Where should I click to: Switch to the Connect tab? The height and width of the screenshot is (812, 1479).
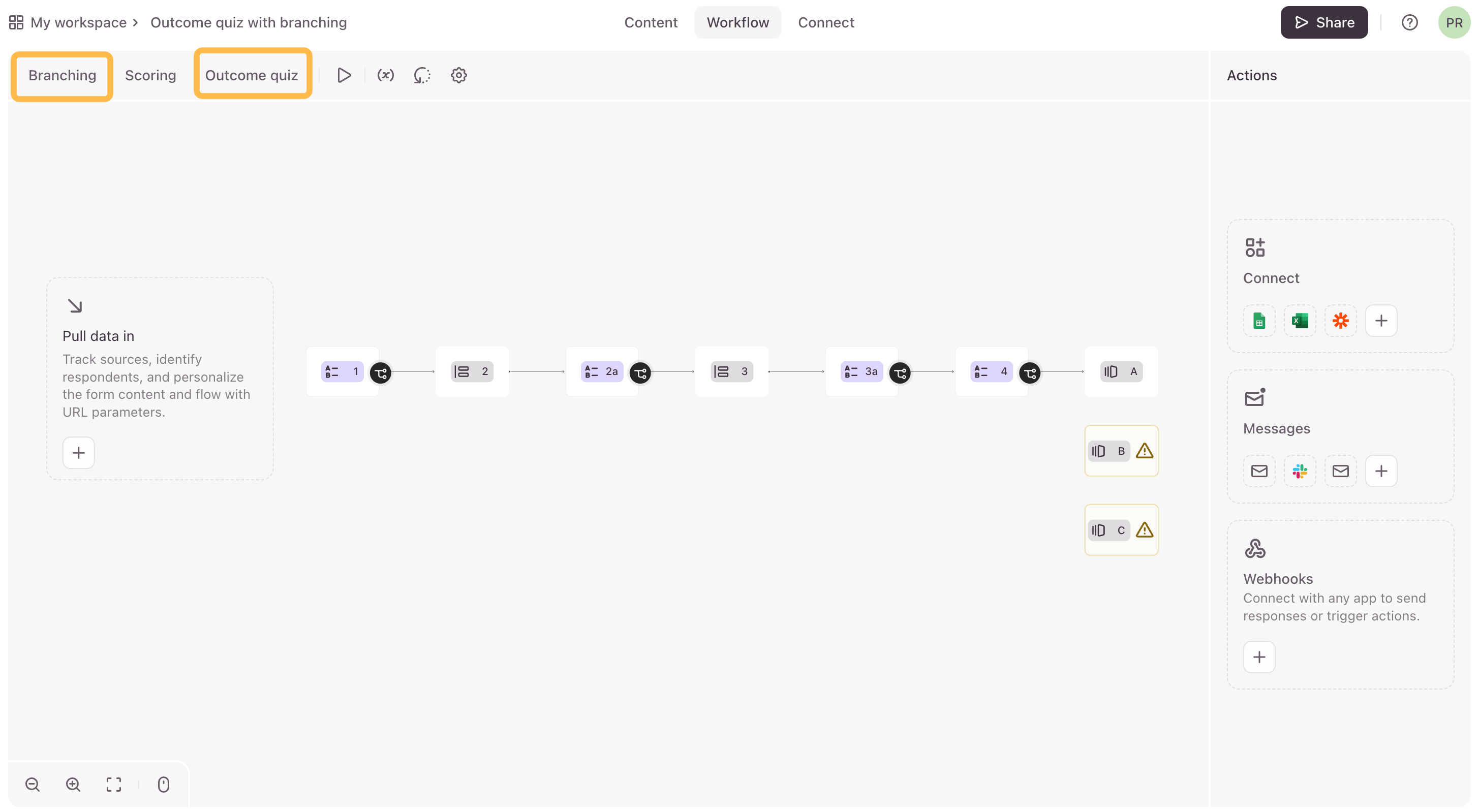pos(825,22)
